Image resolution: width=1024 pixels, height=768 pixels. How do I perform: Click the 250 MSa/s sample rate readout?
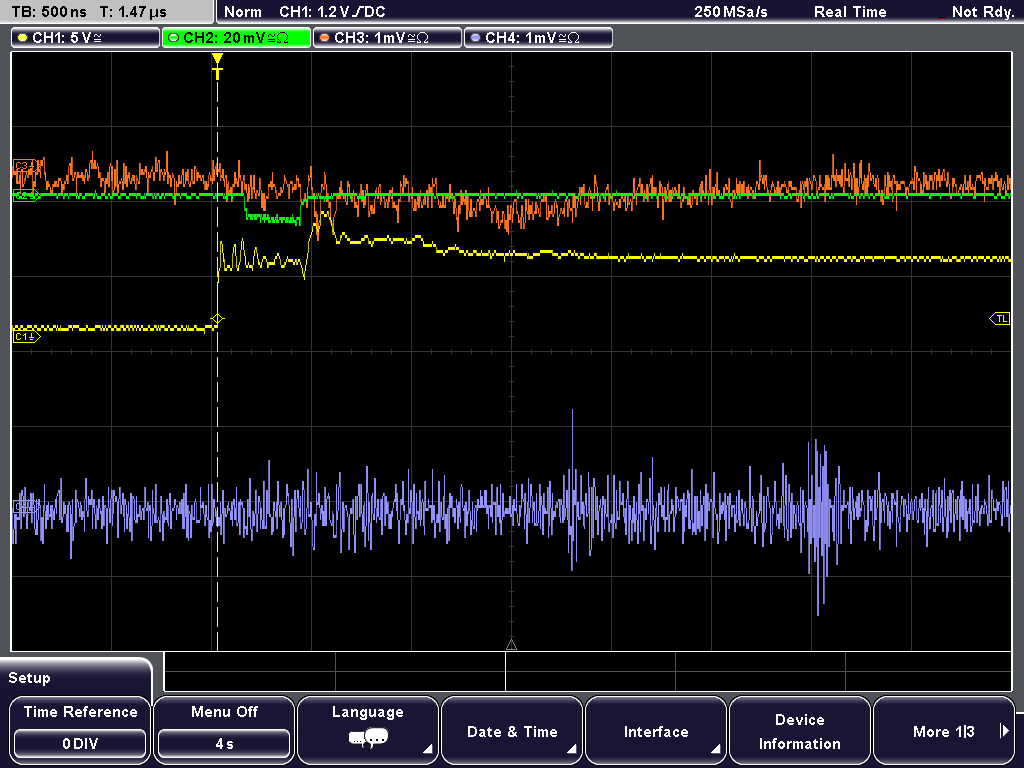pos(731,12)
